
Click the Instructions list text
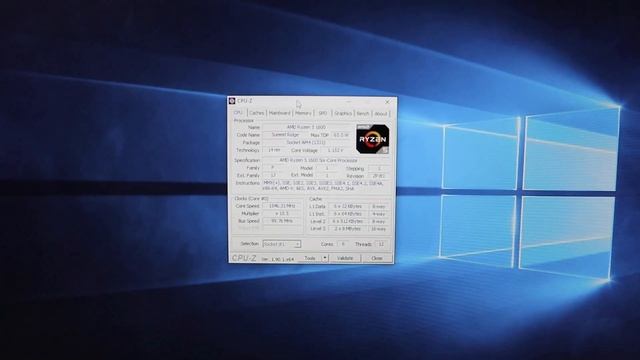pos(324,186)
